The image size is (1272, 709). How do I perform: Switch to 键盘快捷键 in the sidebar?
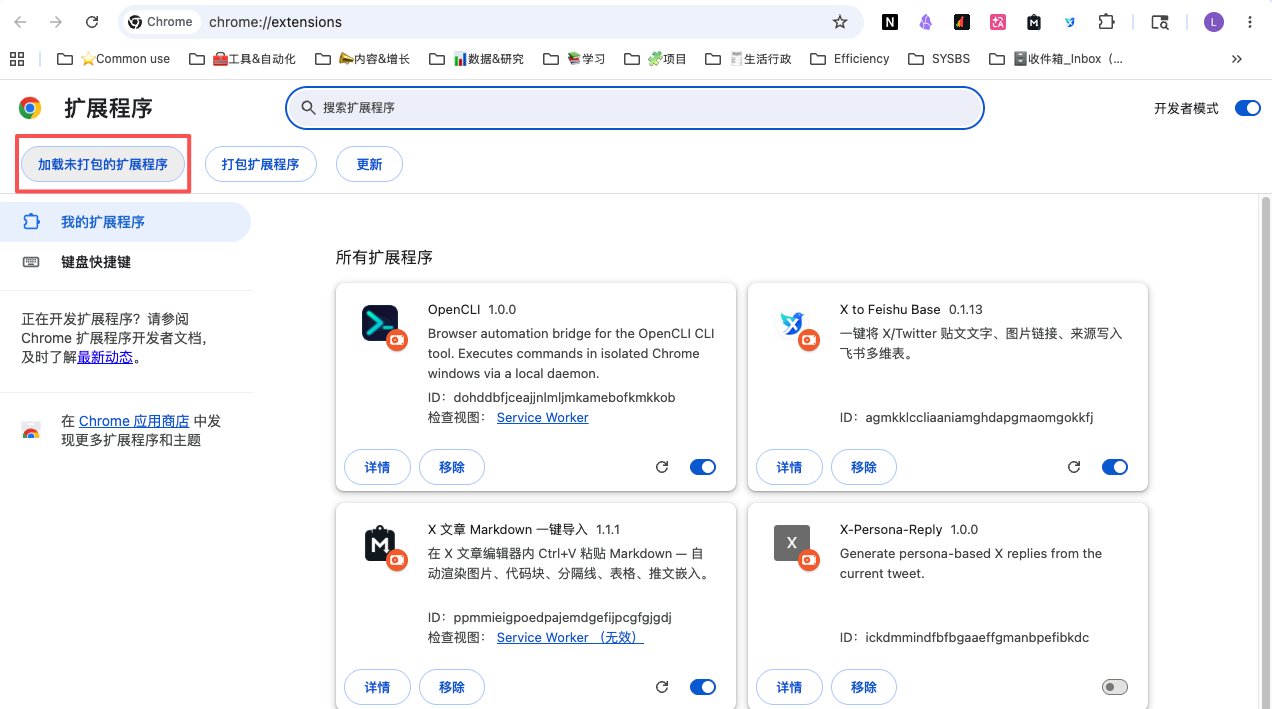pyautogui.click(x=125, y=262)
